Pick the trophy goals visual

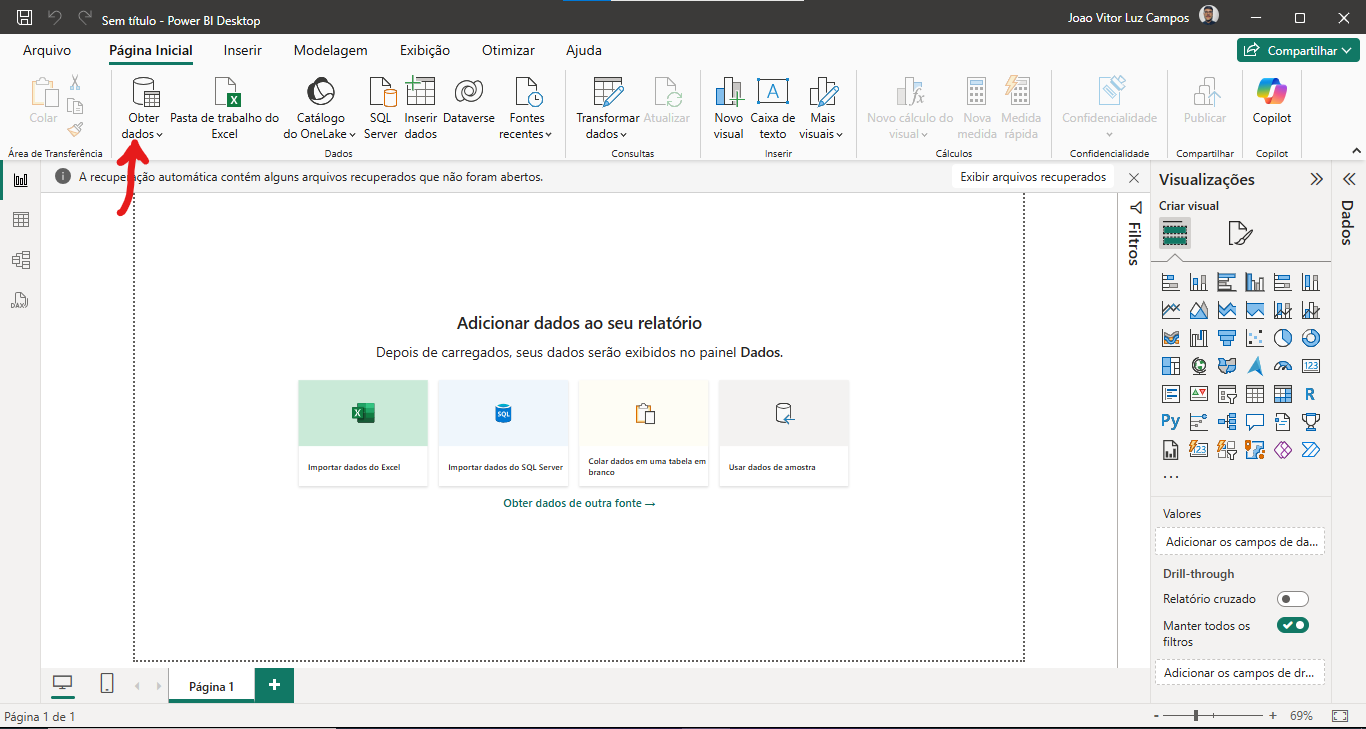[1311, 422]
